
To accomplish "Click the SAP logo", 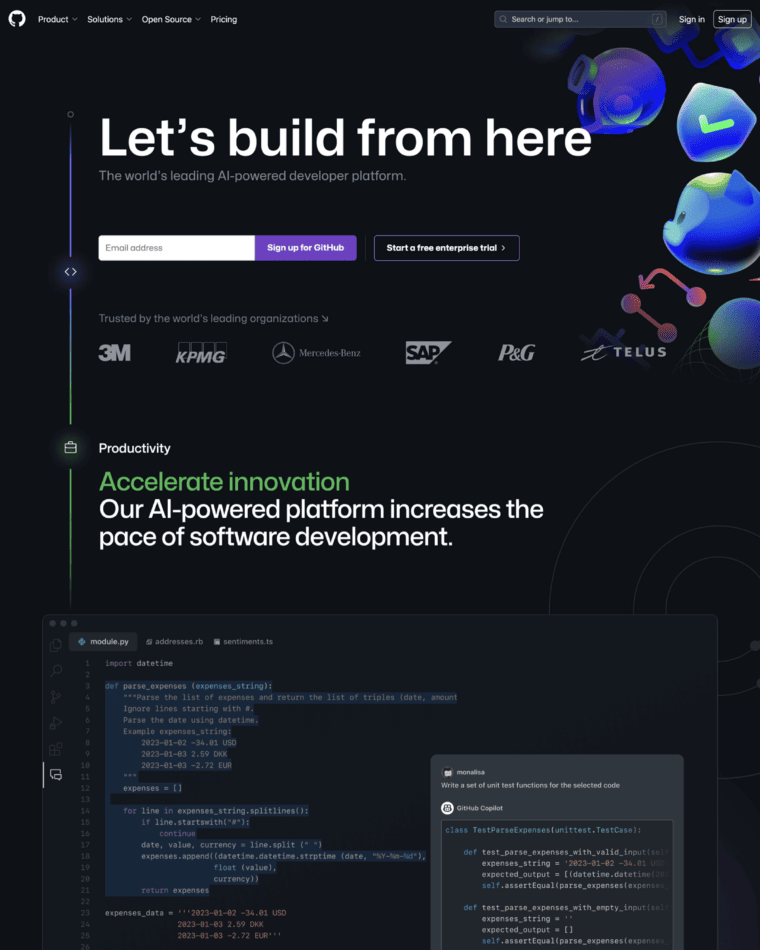I will 428,353.
